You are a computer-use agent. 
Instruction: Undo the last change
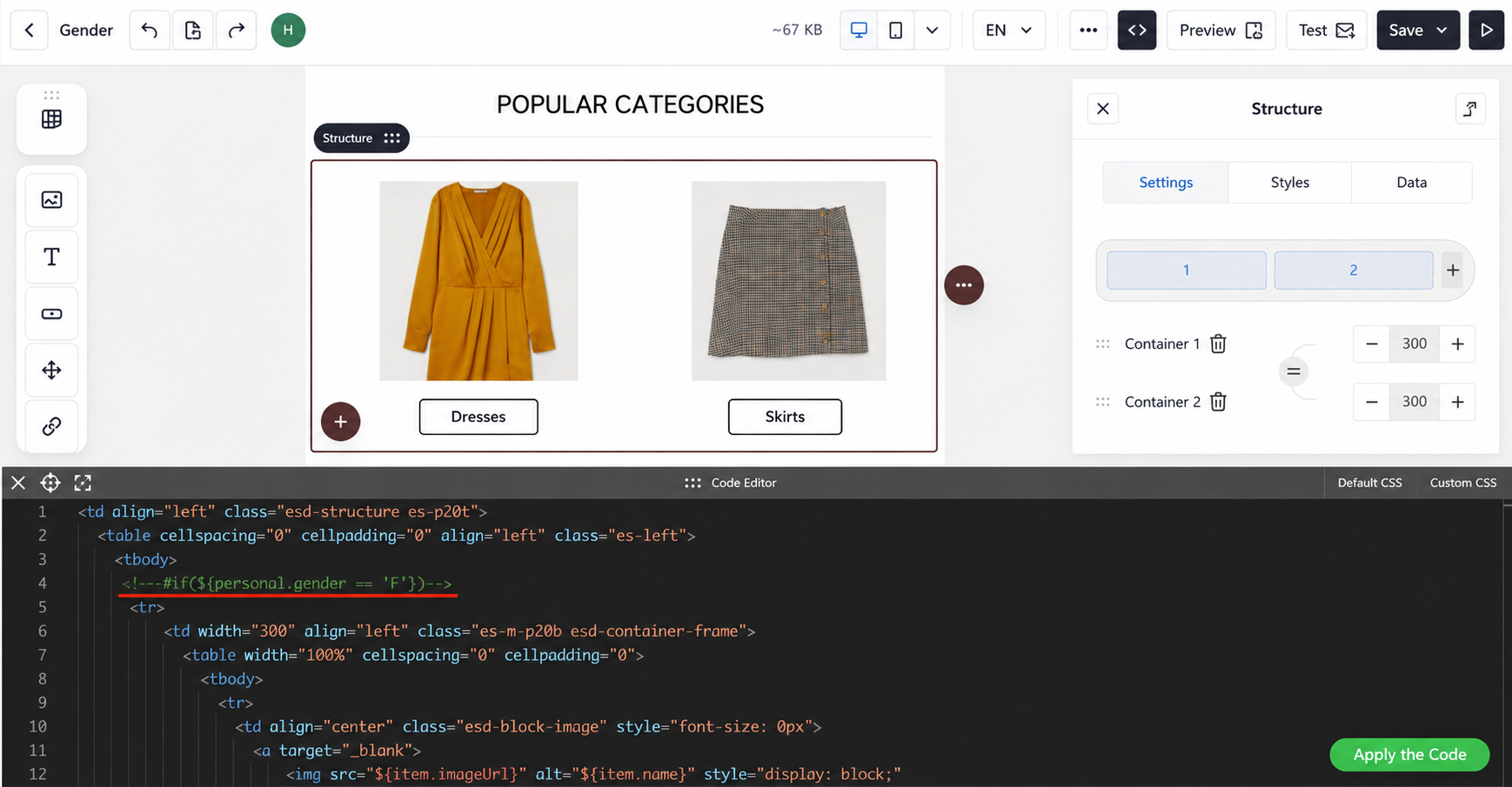[x=150, y=30]
